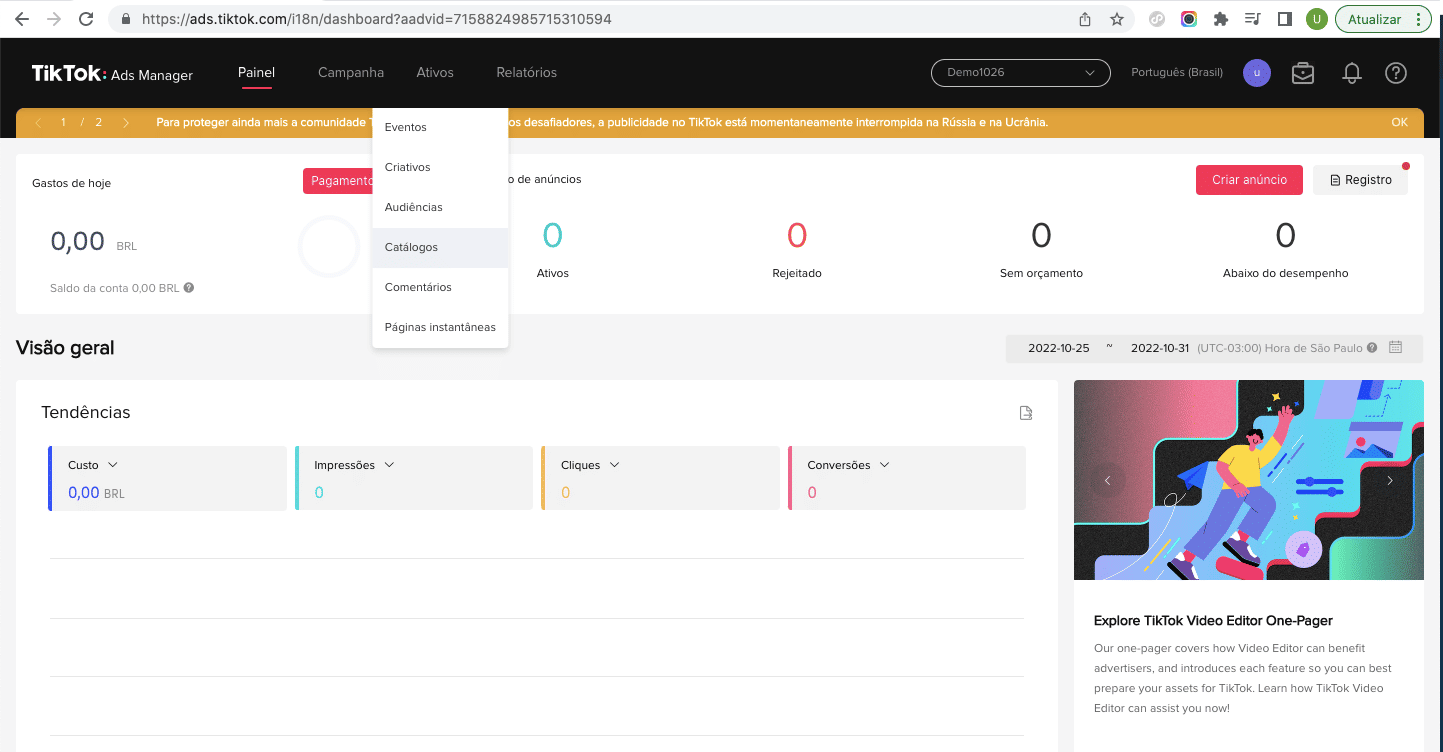Expand the Impressões metric dropdown

coord(389,465)
